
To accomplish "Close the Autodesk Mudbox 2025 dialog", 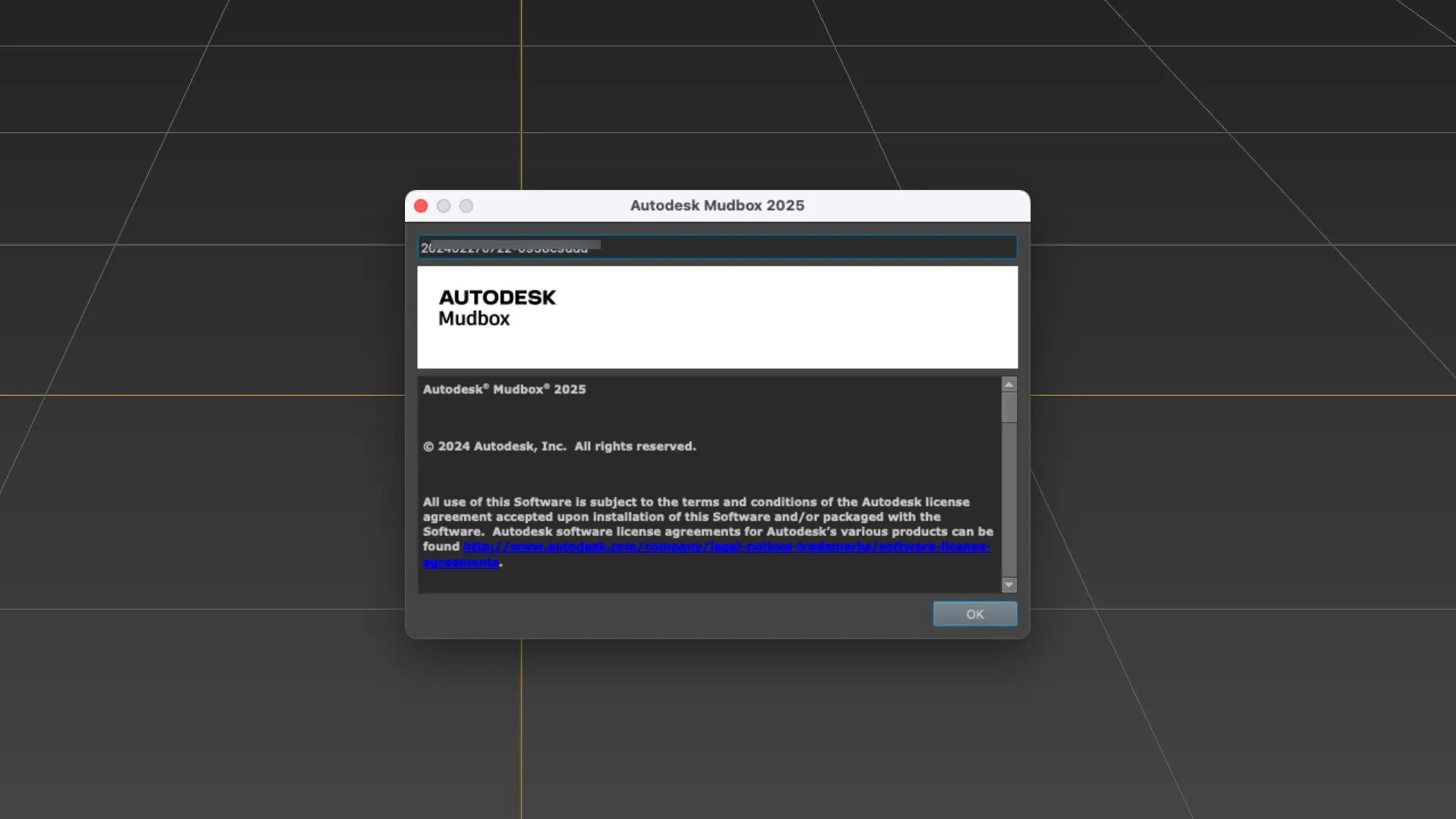I will click(421, 206).
